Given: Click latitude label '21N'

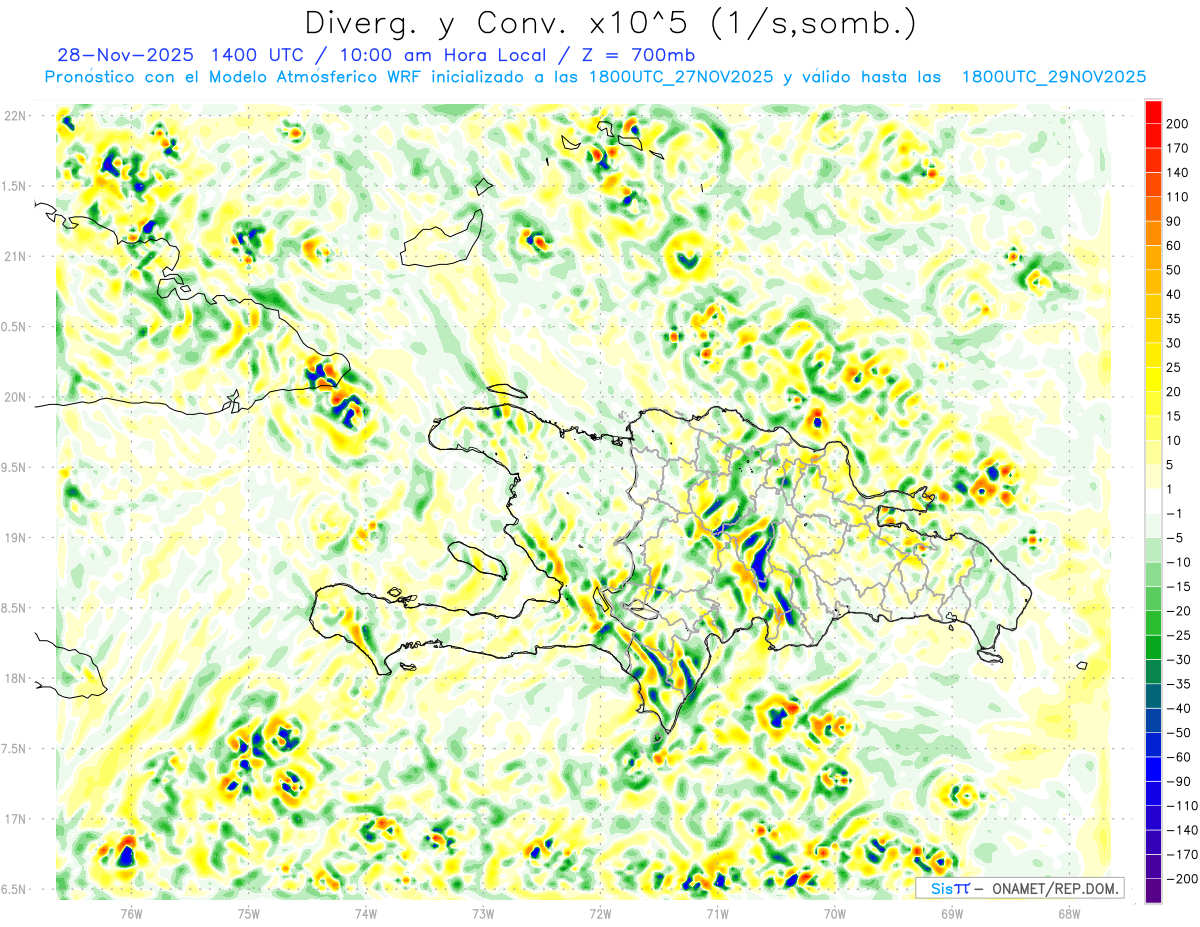Looking at the screenshot, I should click(14, 257).
